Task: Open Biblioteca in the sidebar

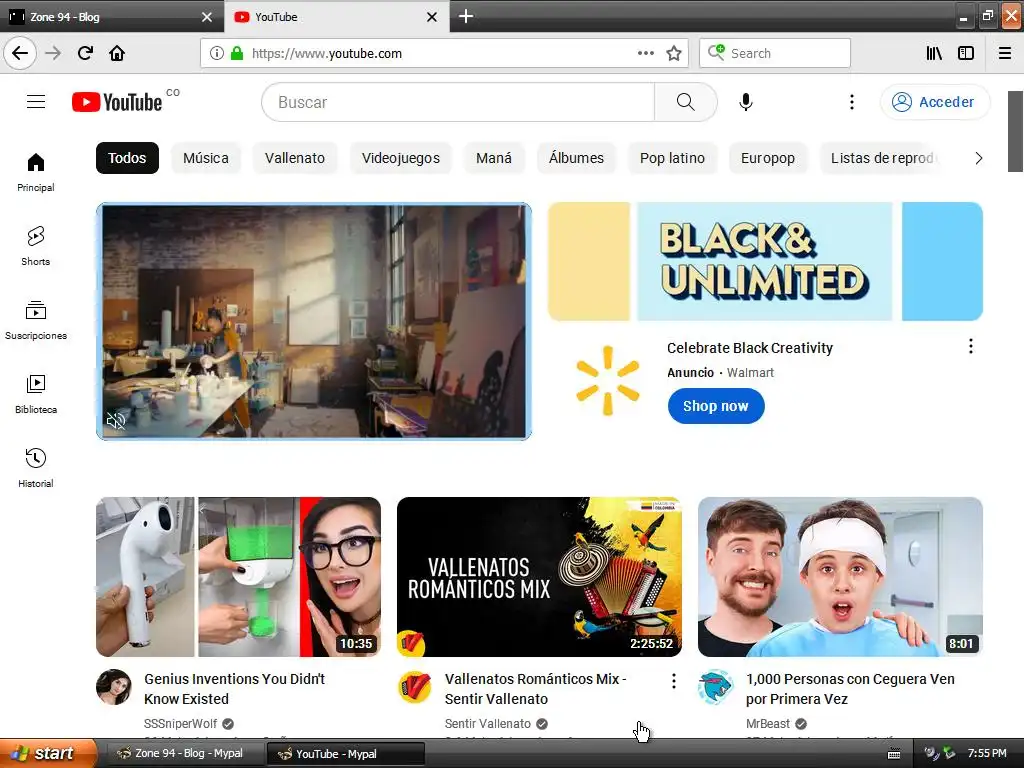Action: click(36, 394)
